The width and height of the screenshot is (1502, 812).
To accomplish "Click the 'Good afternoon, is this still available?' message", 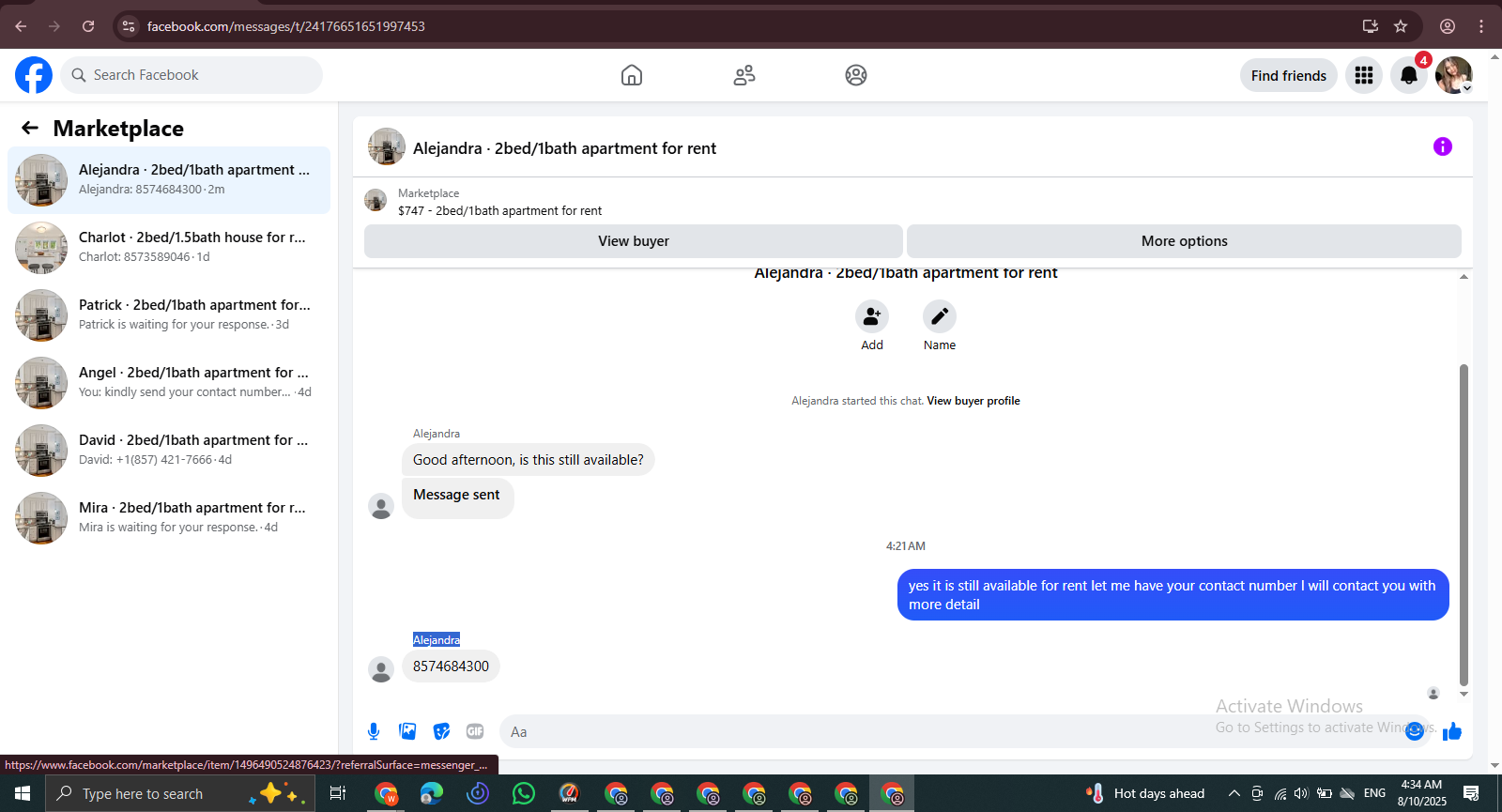I will [x=529, y=460].
